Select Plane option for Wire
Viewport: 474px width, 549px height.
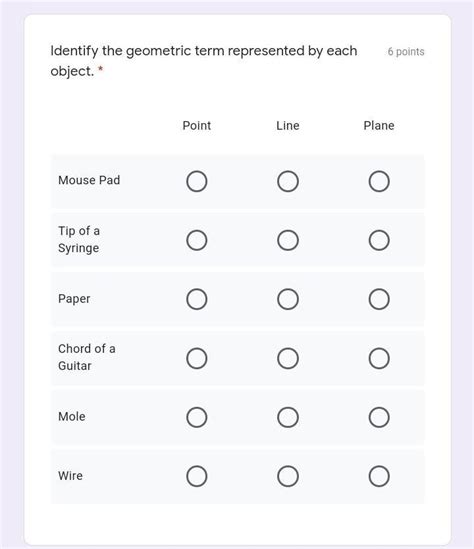(379, 476)
